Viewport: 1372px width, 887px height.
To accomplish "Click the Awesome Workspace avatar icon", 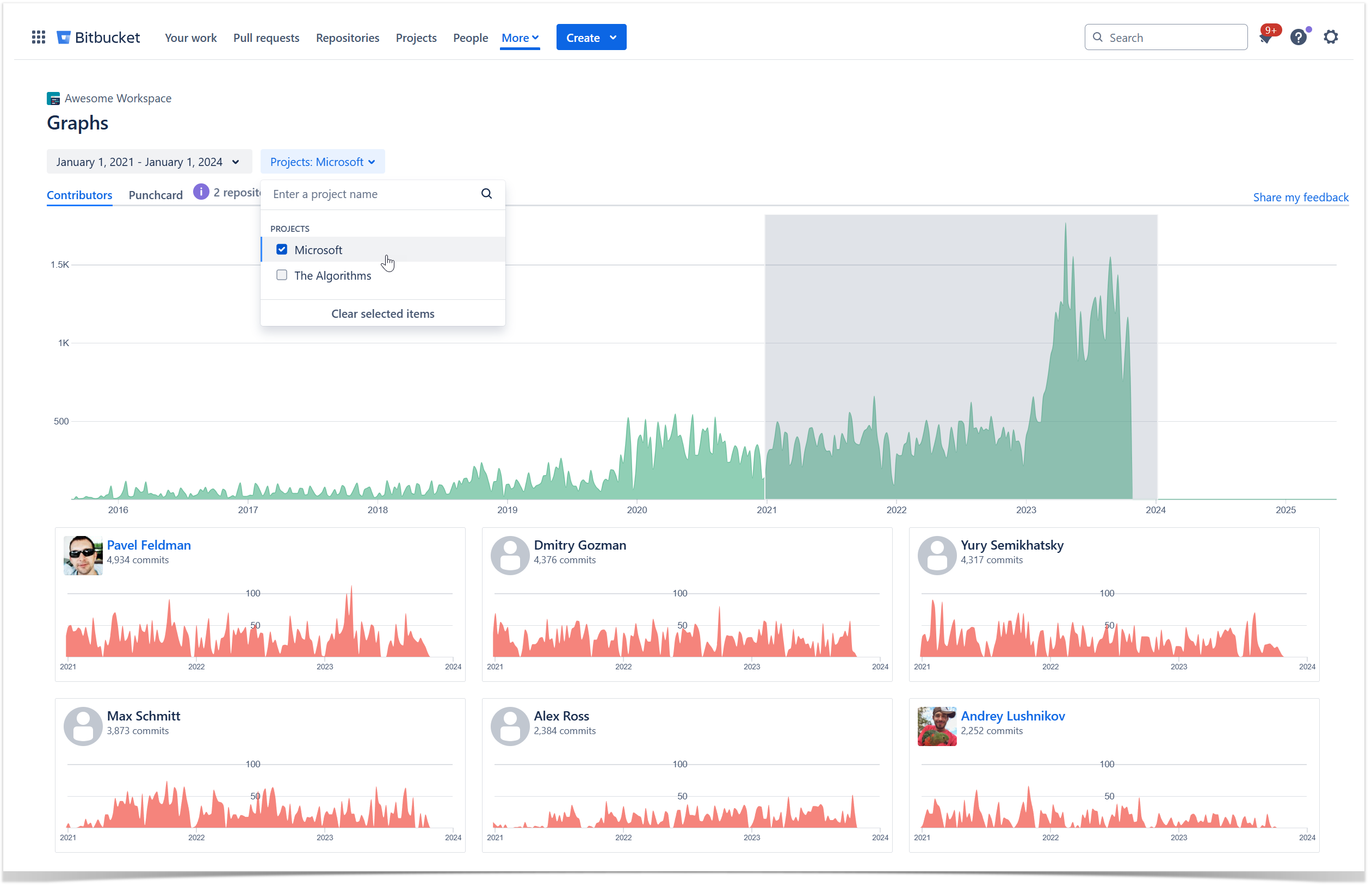I will [53, 98].
